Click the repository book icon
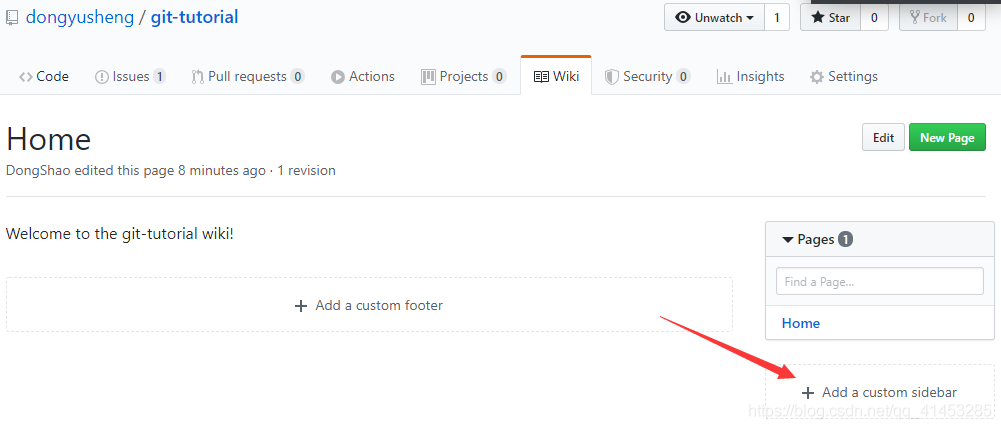Image resolution: width=1001 pixels, height=429 pixels. (12, 18)
